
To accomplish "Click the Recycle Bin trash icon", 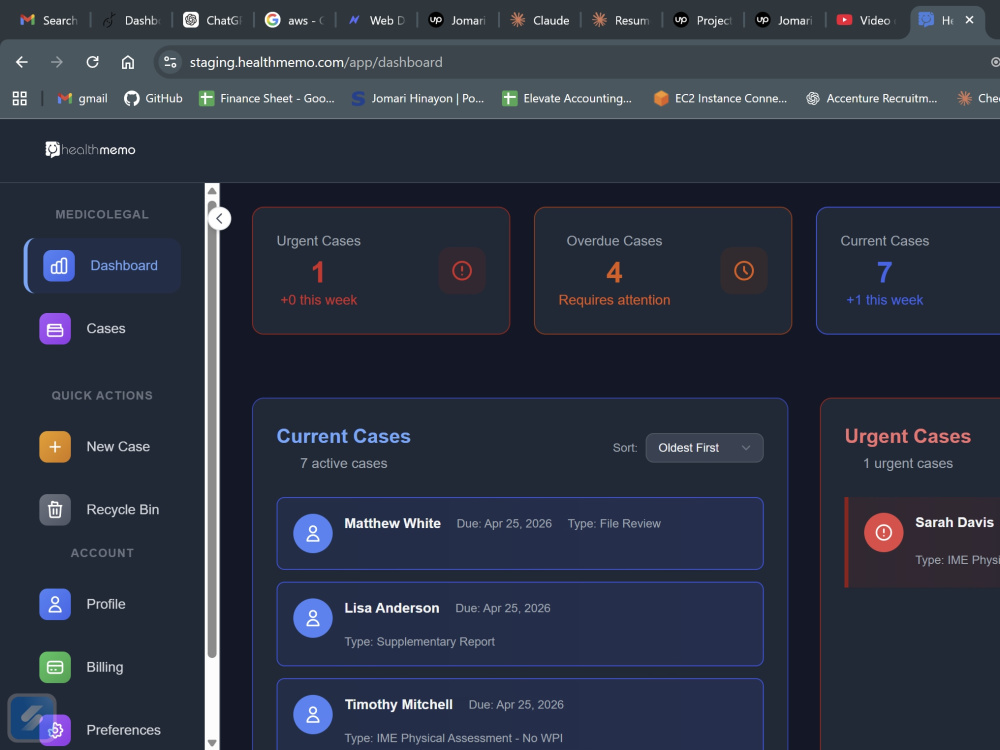I will (55, 510).
